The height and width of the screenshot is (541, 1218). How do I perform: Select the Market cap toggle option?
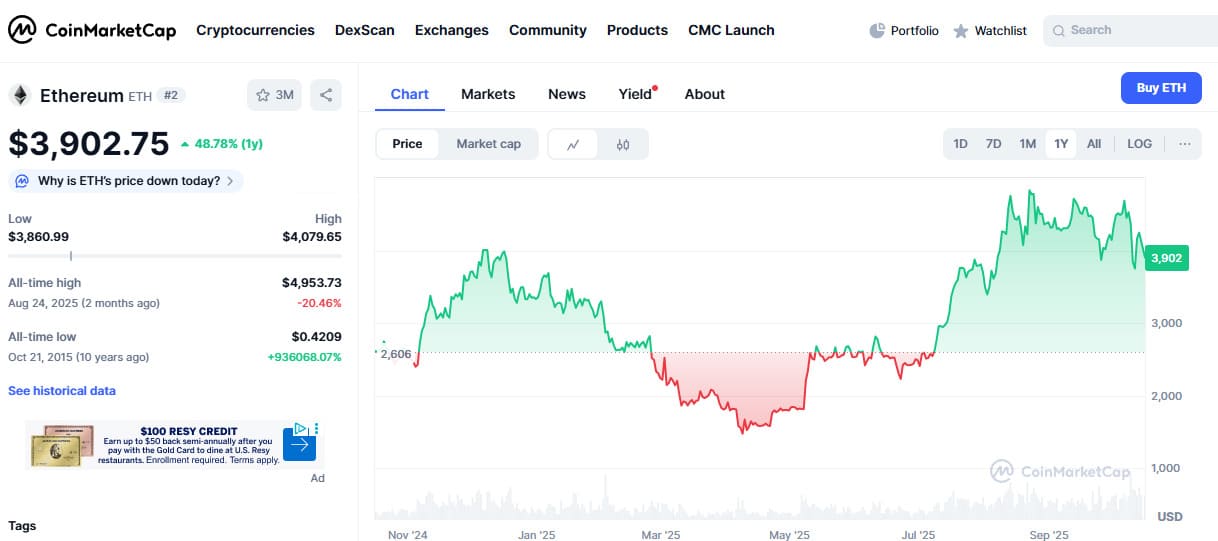[x=488, y=144]
